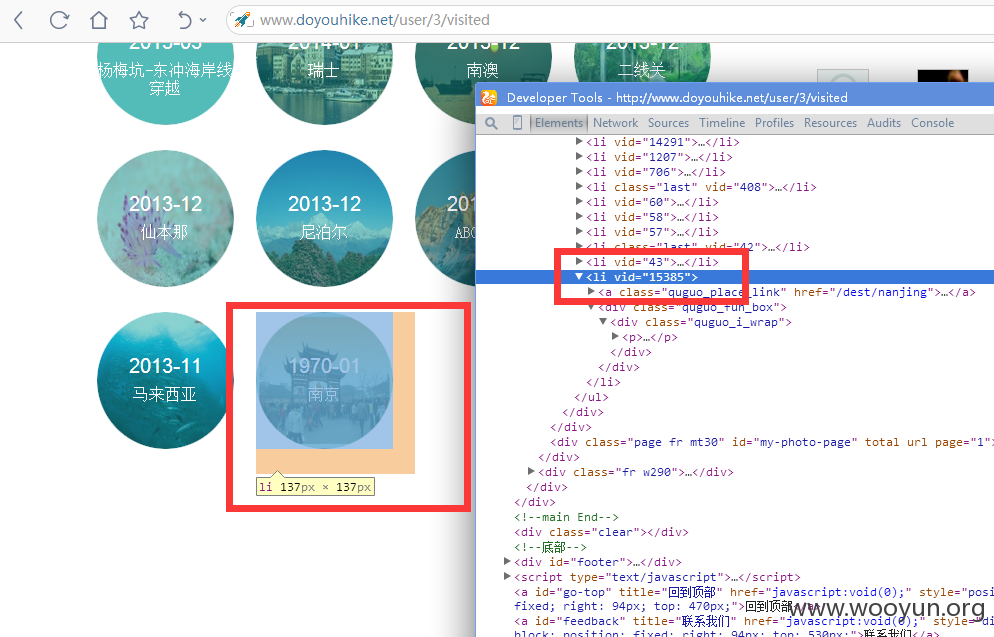Open the 2013-11 马来西亚 circle thumbnail
This screenshot has height=637, width=994.
pyautogui.click(x=164, y=380)
